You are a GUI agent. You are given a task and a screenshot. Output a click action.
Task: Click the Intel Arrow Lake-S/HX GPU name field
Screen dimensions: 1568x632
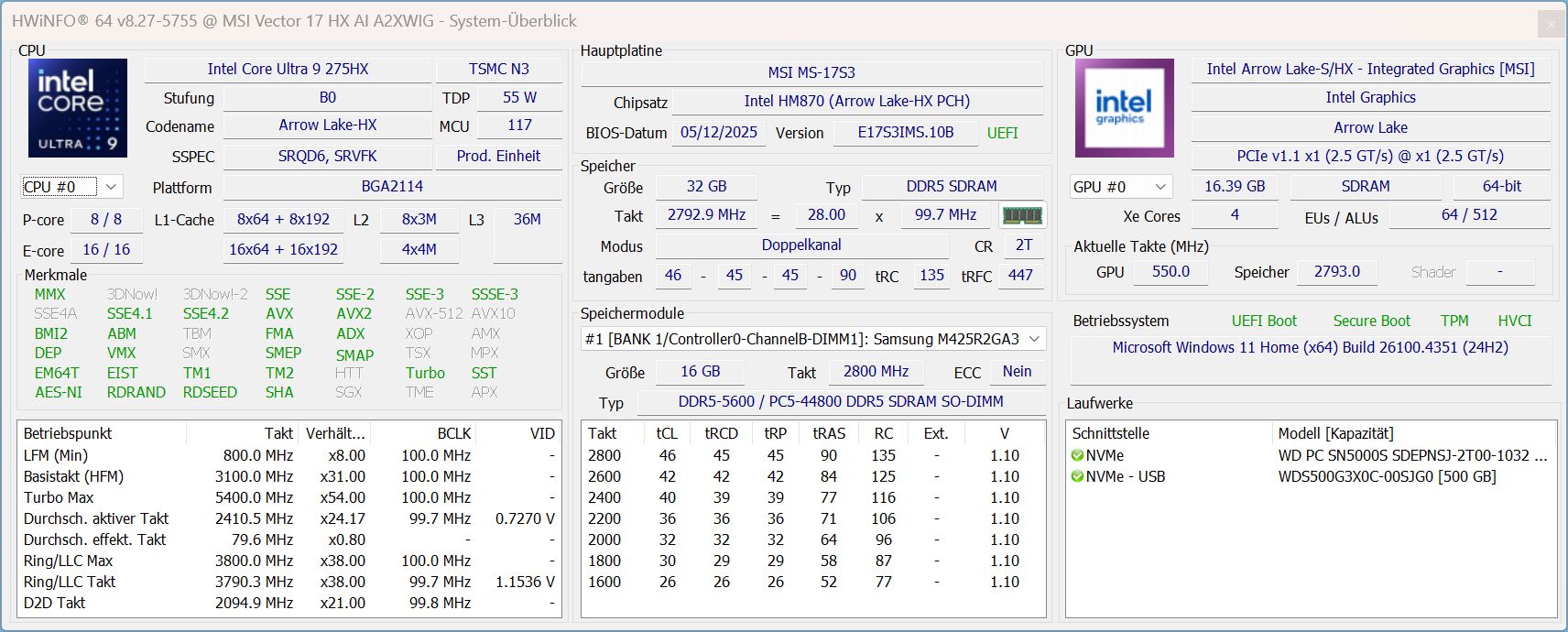(1370, 70)
